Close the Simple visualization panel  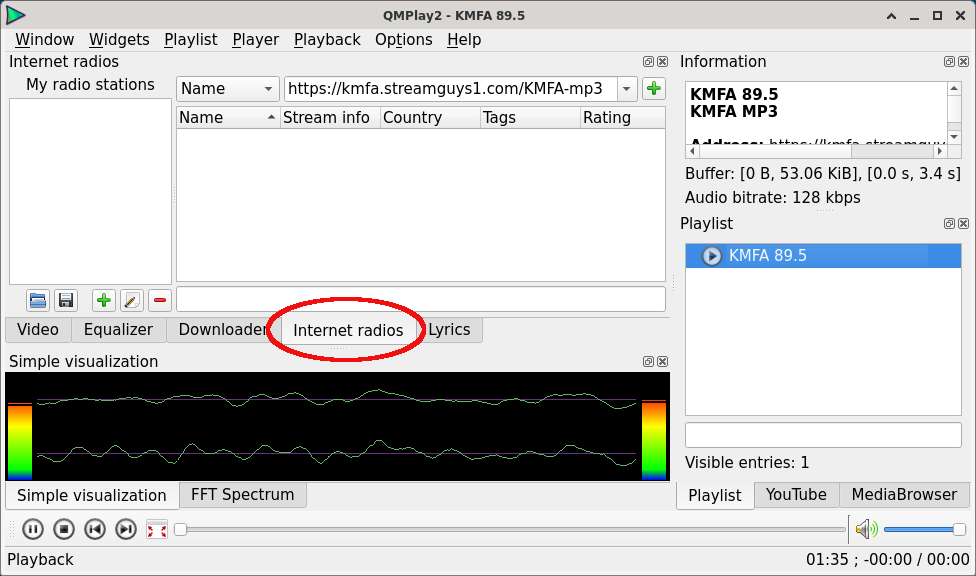click(662, 362)
